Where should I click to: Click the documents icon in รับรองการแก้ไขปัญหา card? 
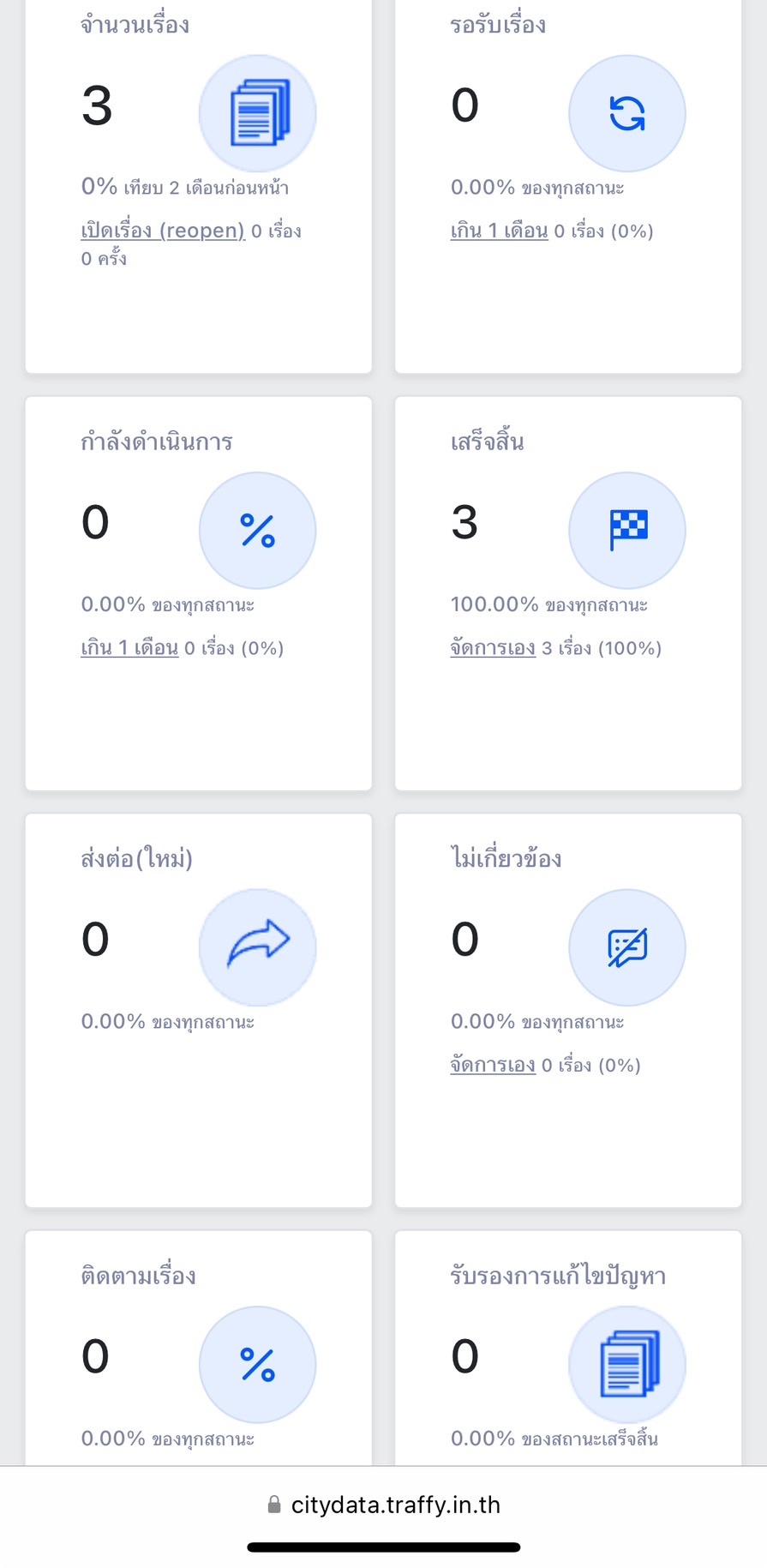pyautogui.click(x=627, y=1364)
